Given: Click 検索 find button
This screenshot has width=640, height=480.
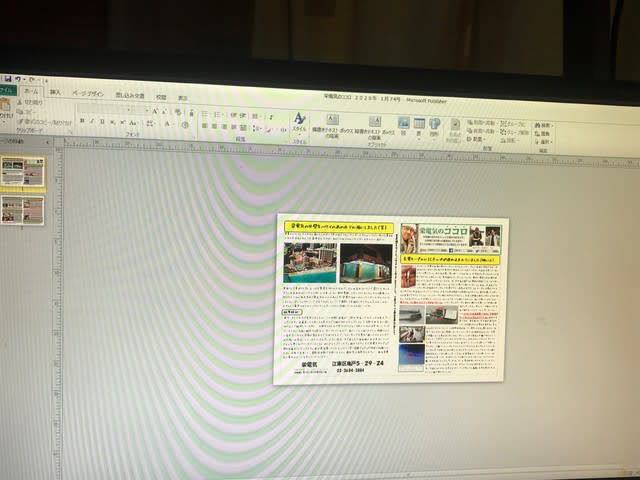Looking at the screenshot, I should pos(544,125).
